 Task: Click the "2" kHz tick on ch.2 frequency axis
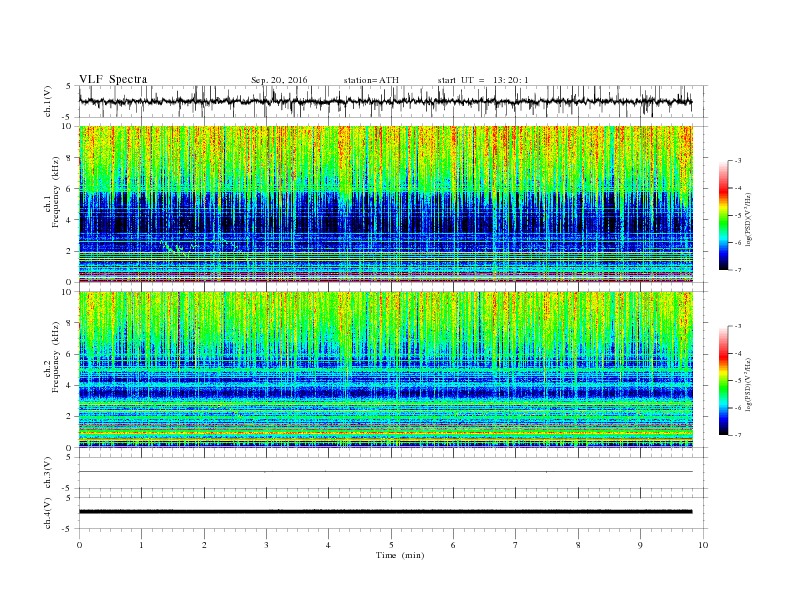pos(69,417)
